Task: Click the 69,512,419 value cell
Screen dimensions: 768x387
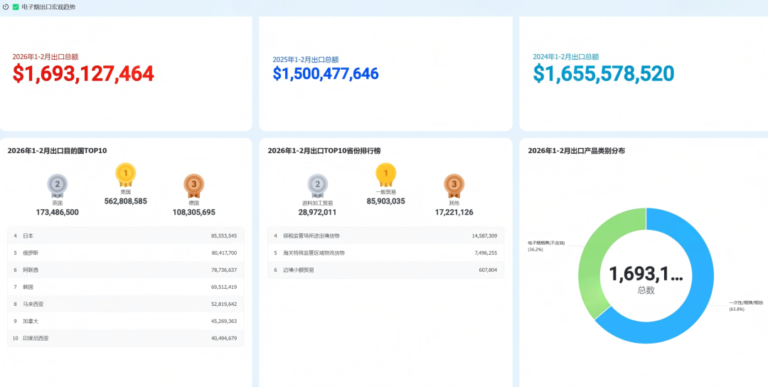Action: pos(224,287)
